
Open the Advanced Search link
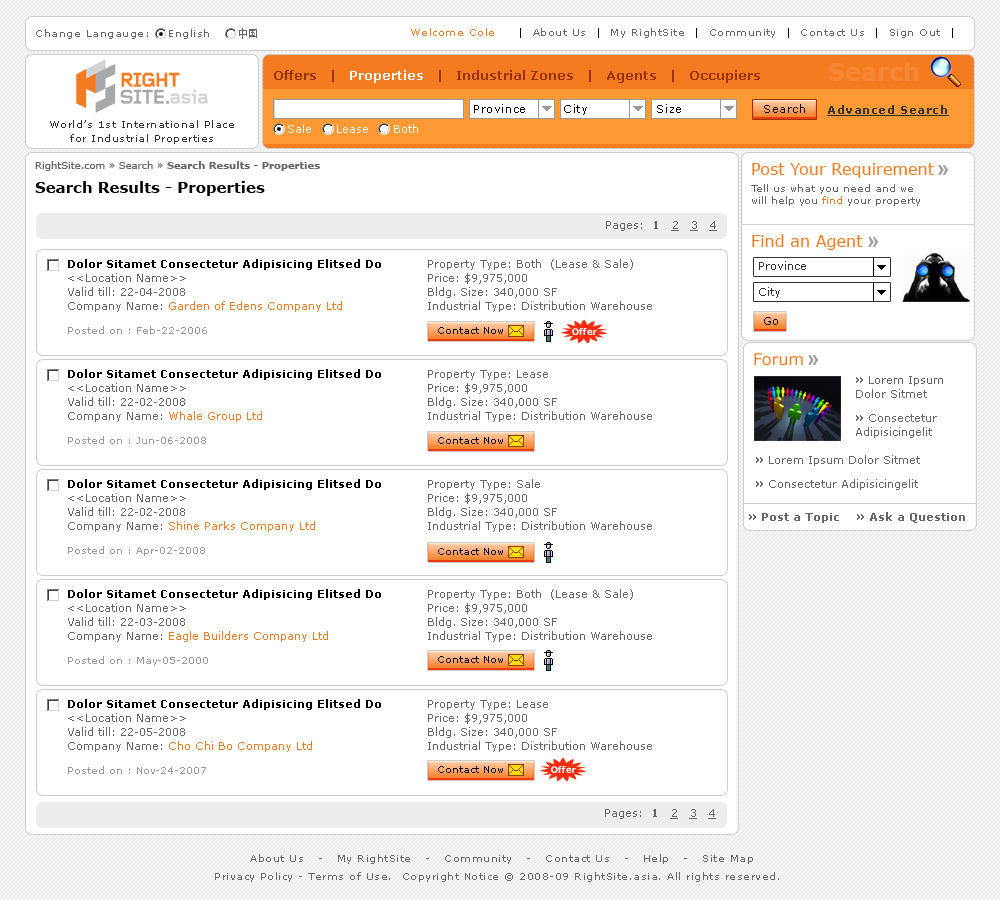click(x=887, y=110)
